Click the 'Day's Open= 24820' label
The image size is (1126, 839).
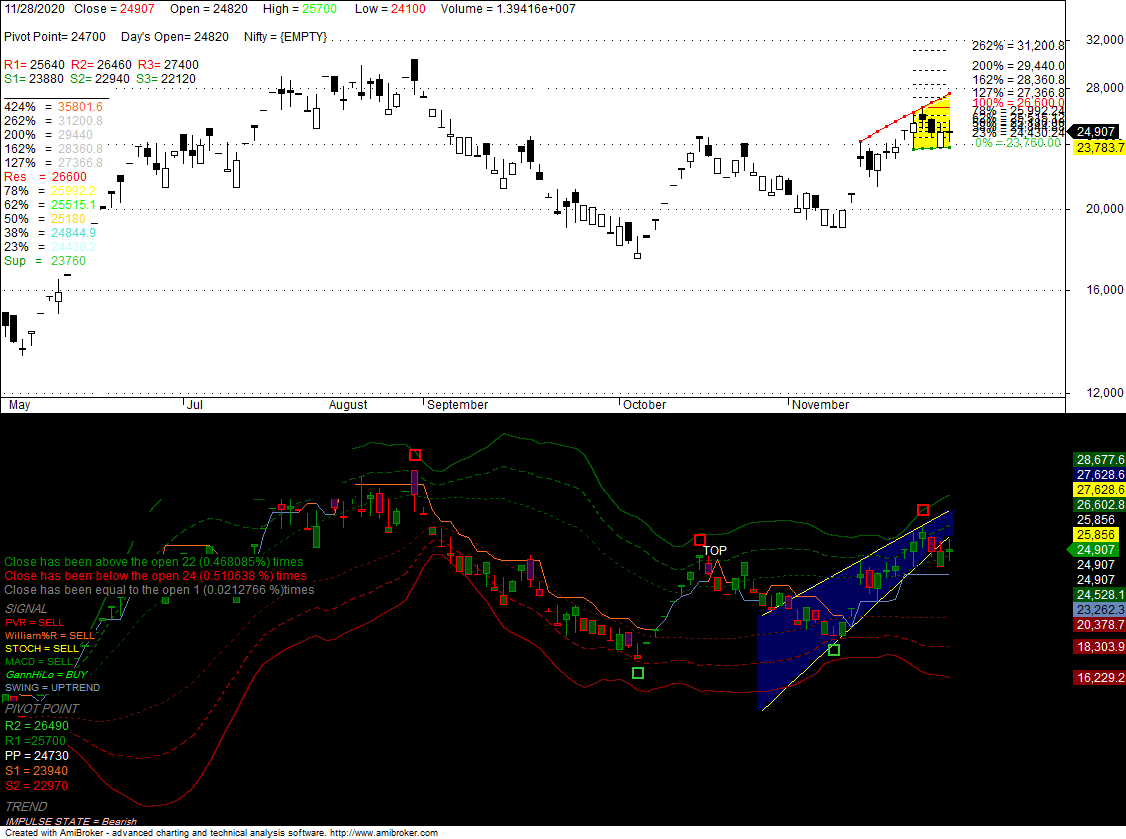pyautogui.click(x=175, y=37)
